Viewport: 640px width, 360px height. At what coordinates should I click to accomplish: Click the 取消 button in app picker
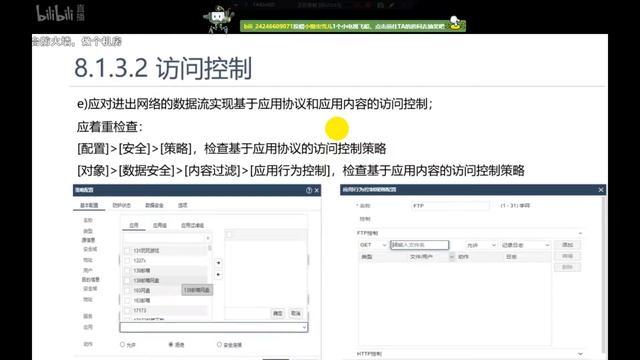296,313
